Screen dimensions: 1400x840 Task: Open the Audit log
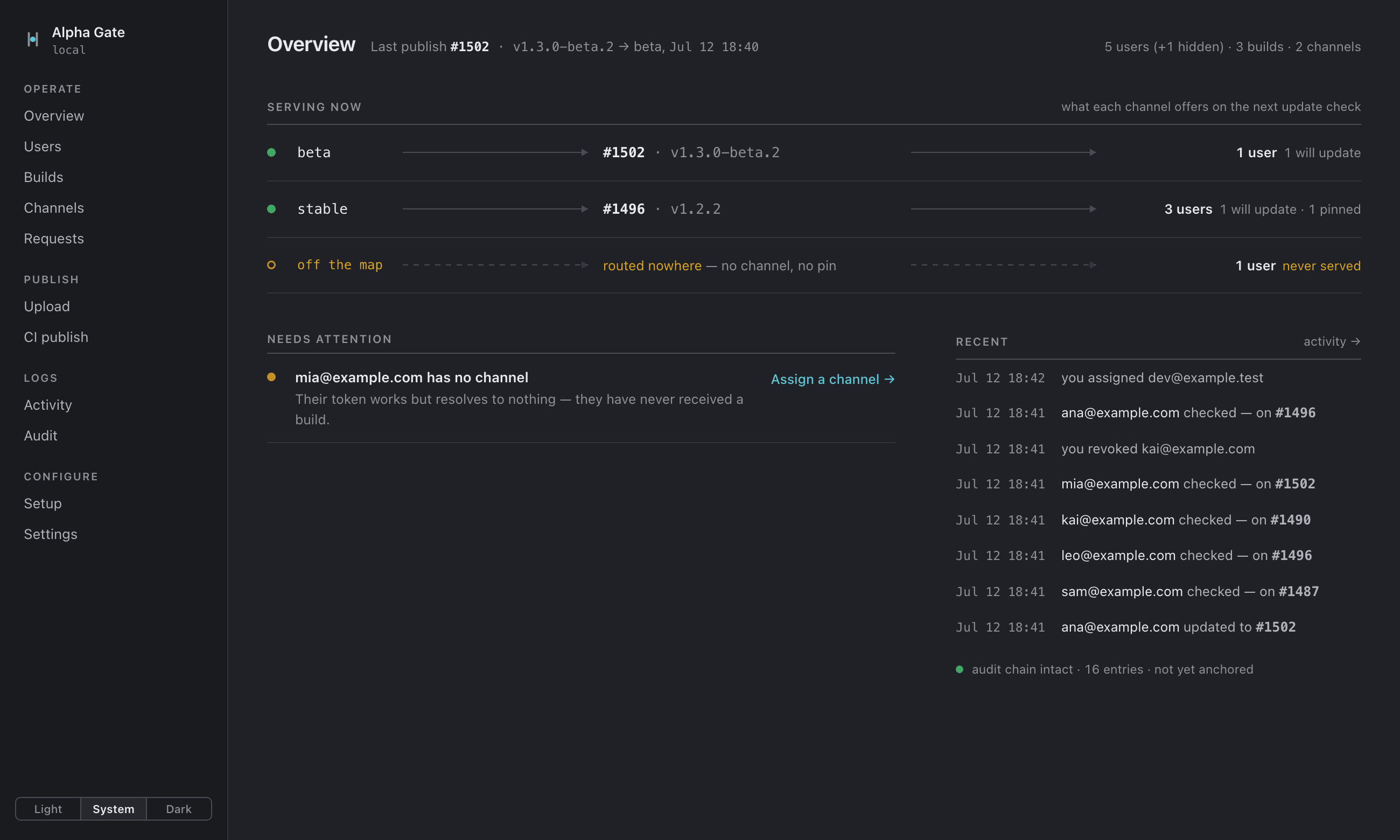41,435
